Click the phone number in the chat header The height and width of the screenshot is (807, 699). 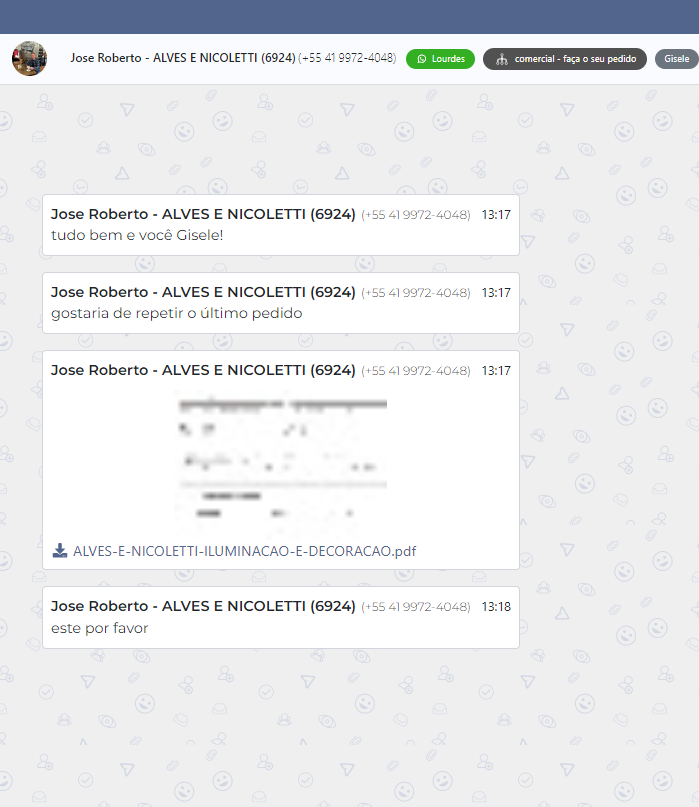pyautogui.click(x=347, y=58)
